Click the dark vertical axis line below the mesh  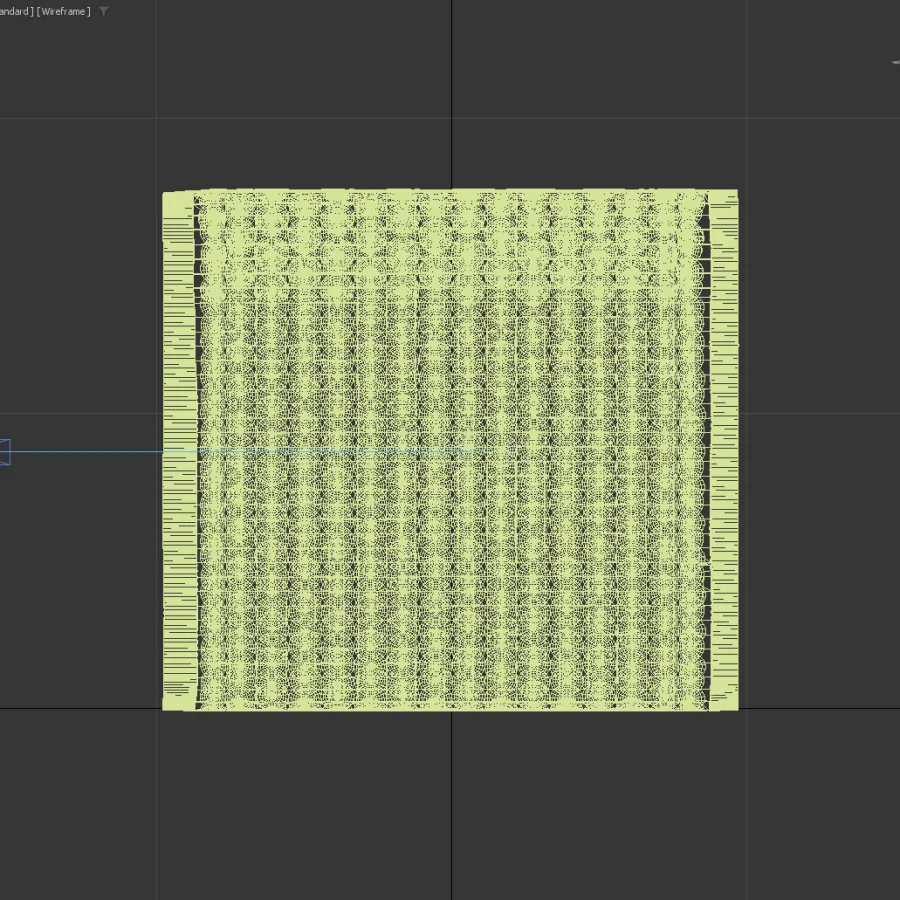(452, 800)
